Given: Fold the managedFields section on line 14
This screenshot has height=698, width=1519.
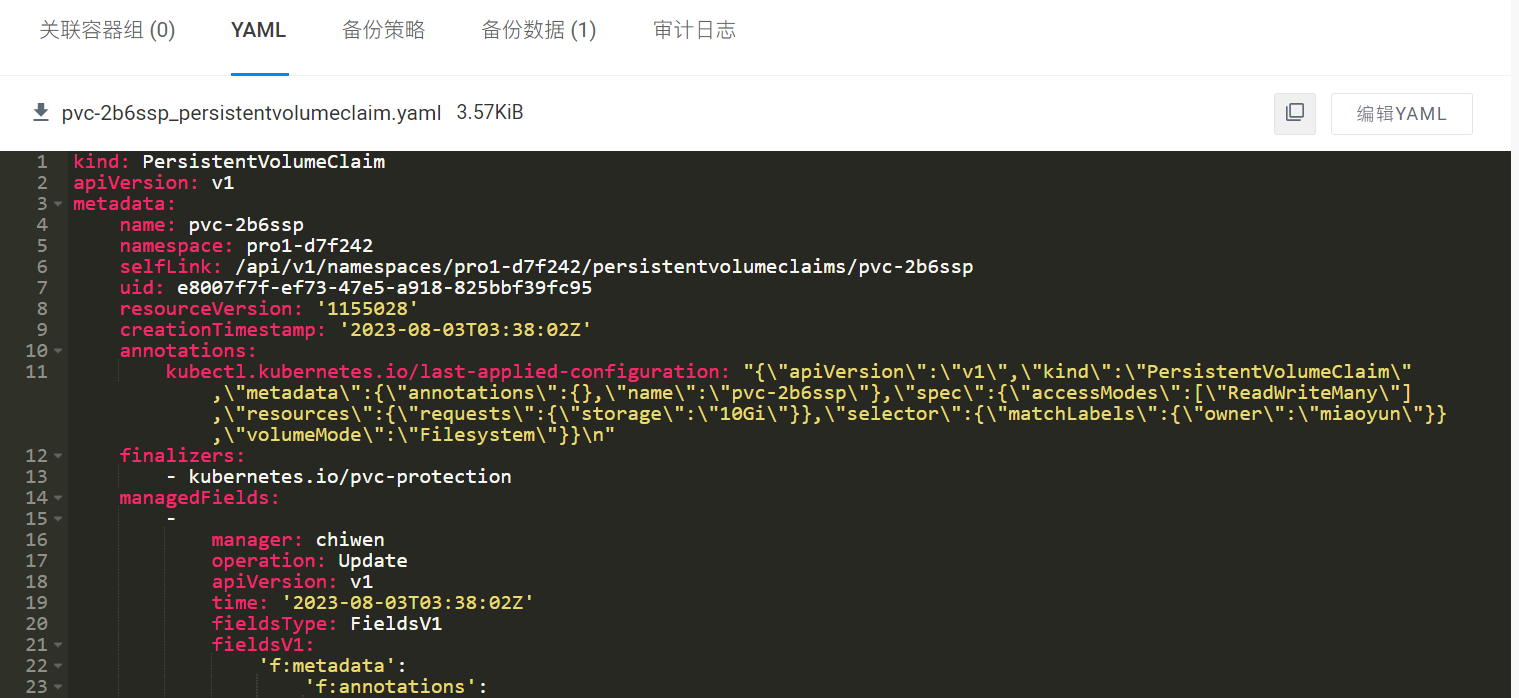Looking at the screenshot, I should point(58,498).
